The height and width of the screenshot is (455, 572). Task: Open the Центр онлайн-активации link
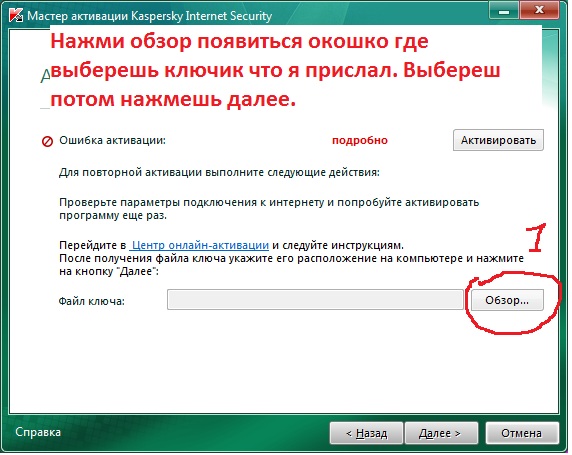pyautogui.click(x=200, y=245)
